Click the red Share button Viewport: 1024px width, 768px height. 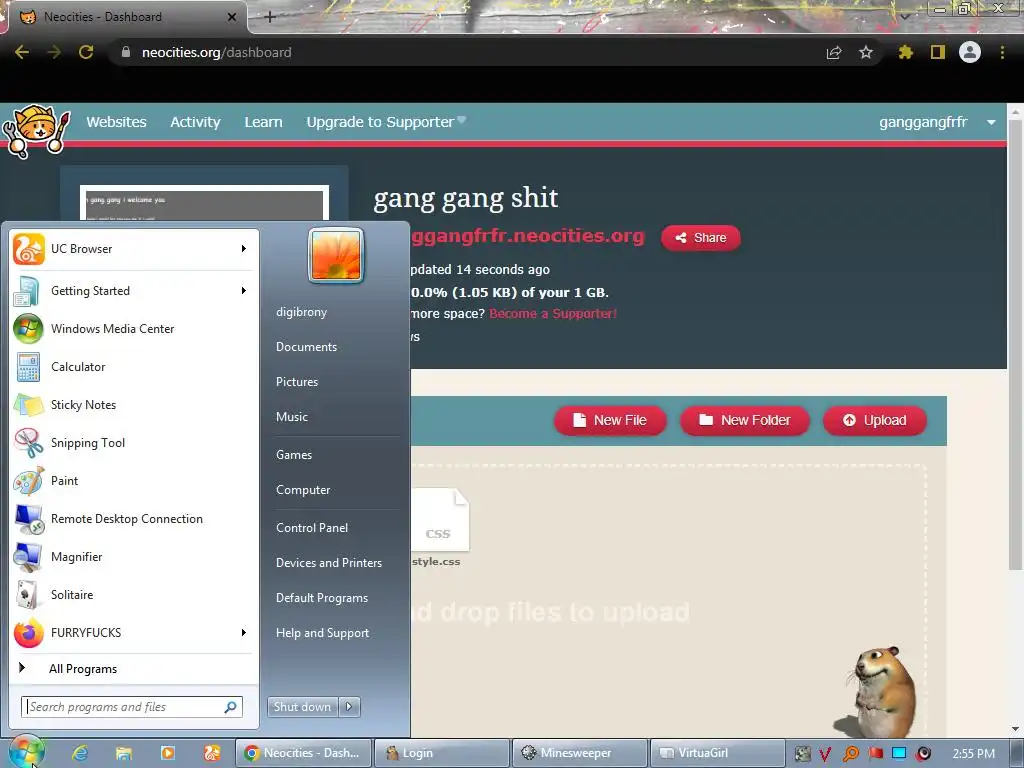click(701, 238)
